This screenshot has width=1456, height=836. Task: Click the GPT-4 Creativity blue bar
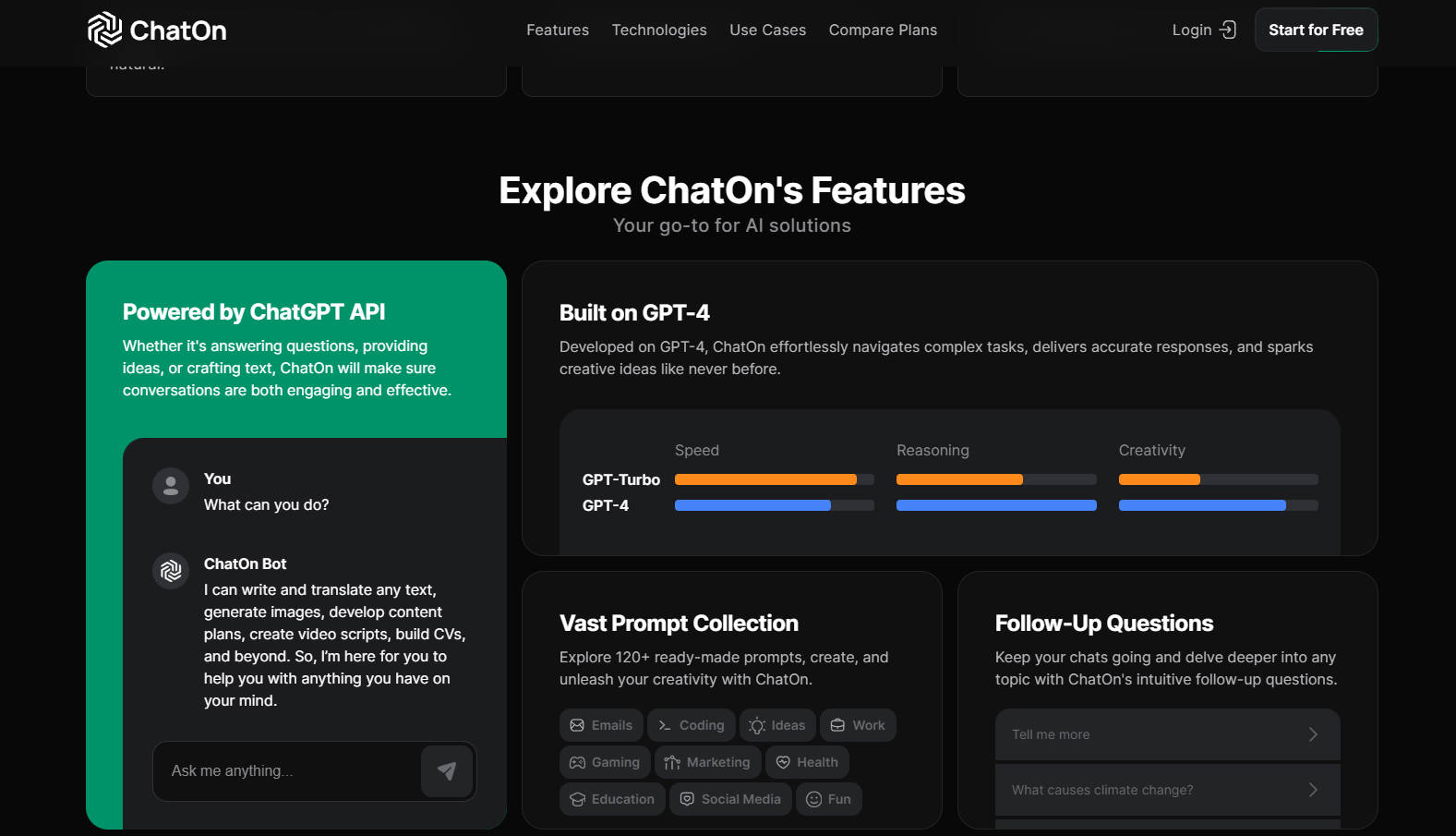pos(1202,505)
